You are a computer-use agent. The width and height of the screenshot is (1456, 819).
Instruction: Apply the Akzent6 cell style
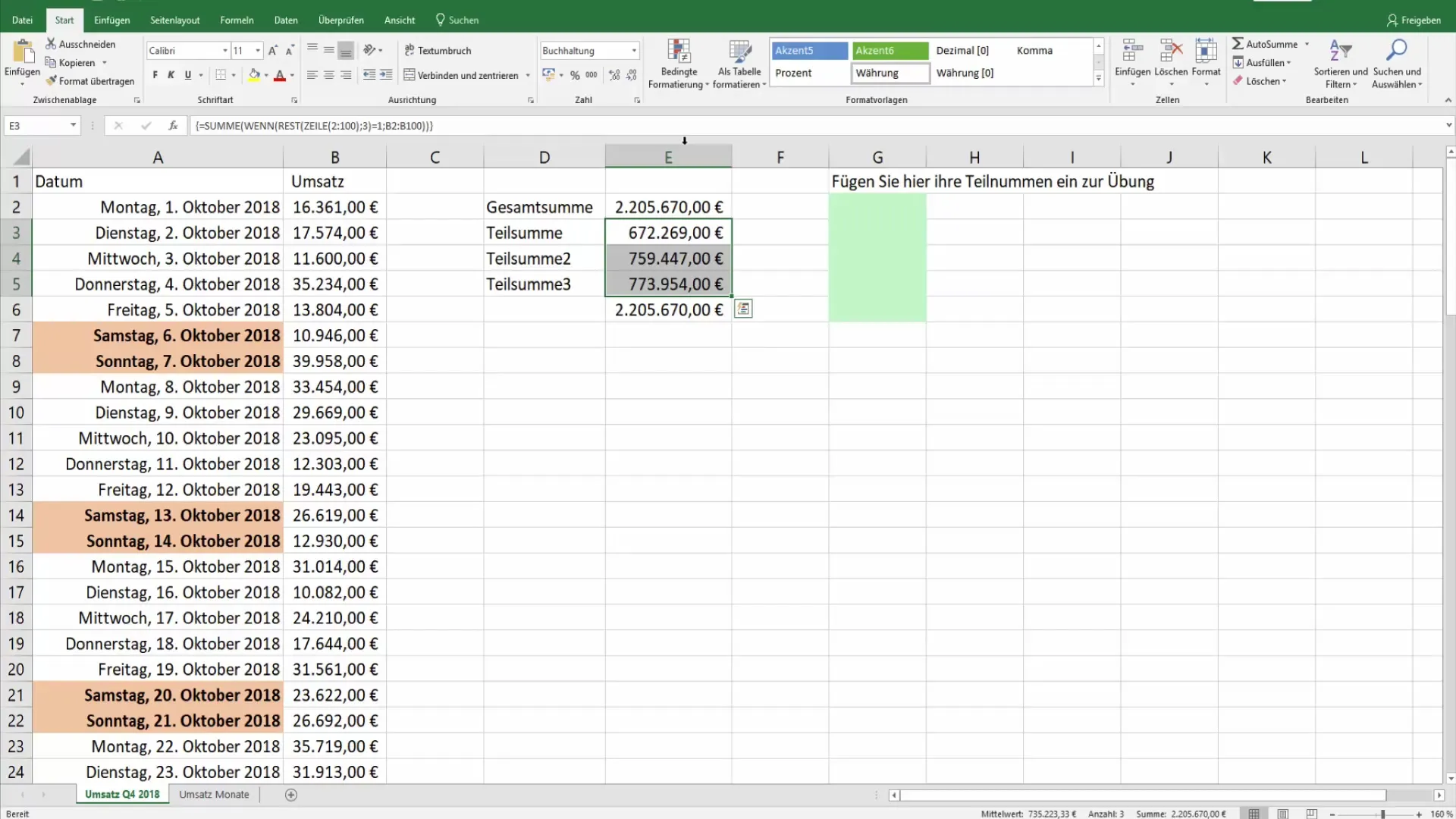pyautogui.click(x=890, y=50)
